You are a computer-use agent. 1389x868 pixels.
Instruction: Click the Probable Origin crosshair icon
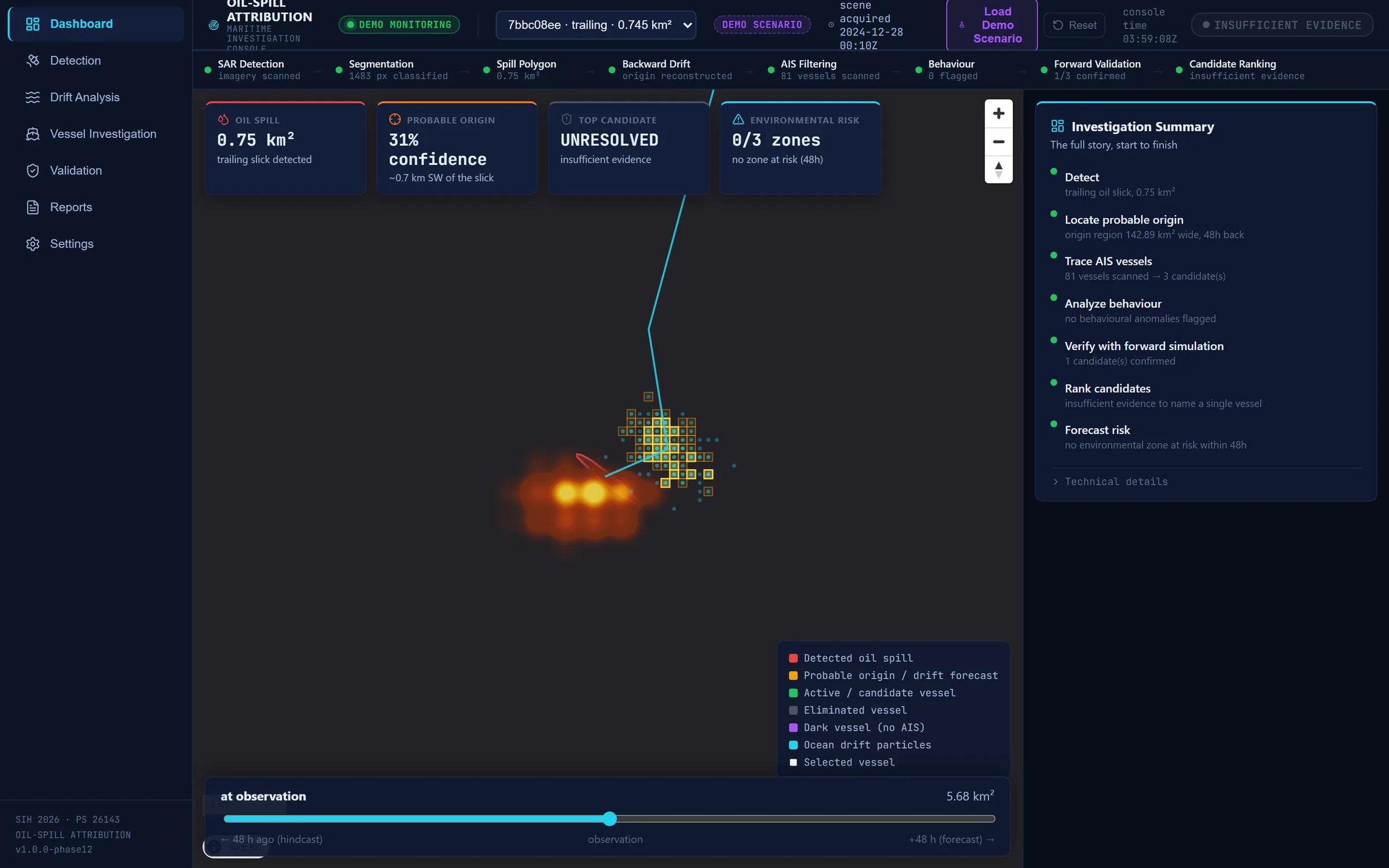pyautogui.click(x=395, y=120)
